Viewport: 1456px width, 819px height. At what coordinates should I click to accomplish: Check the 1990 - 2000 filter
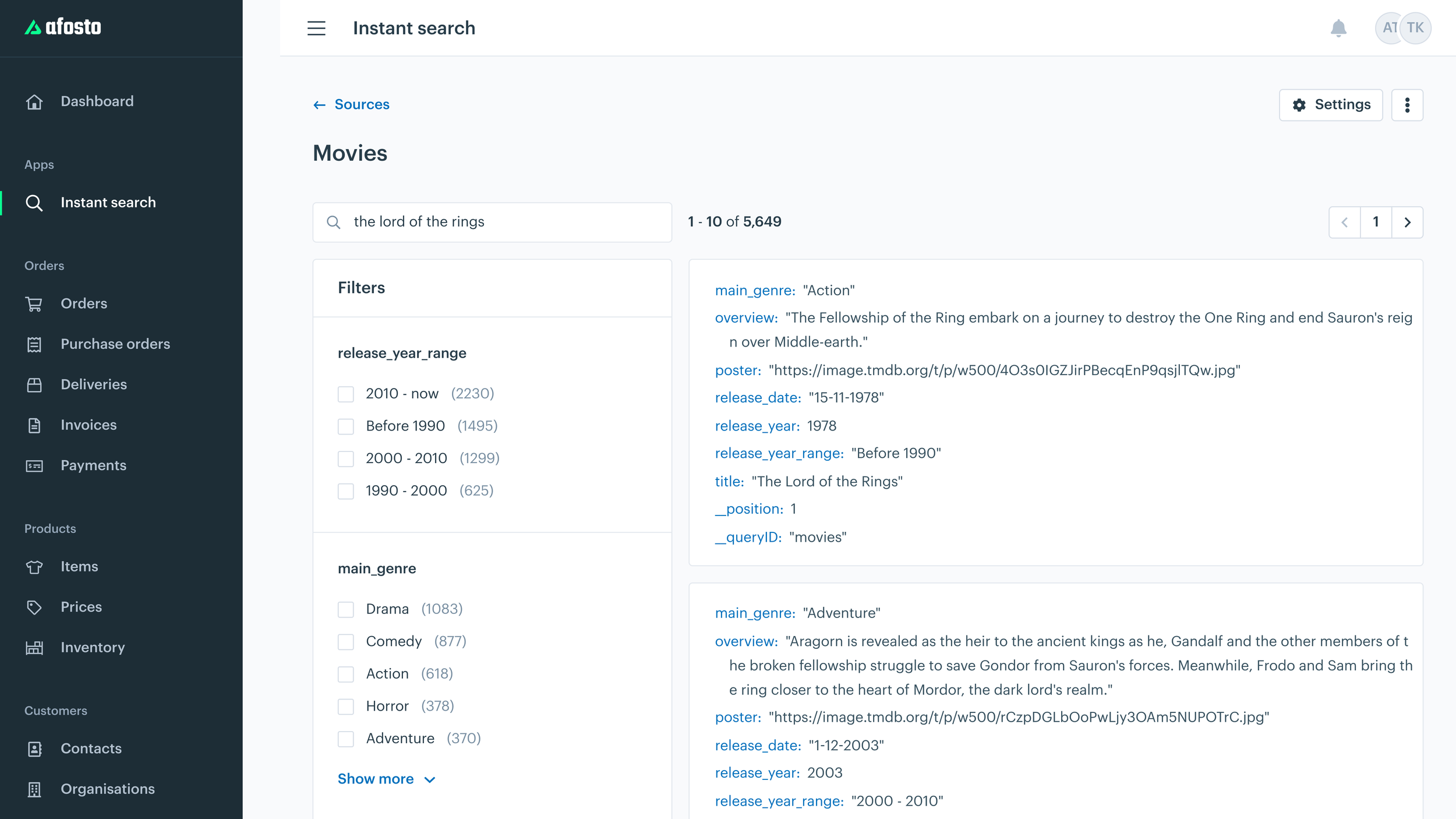[346, 491]
